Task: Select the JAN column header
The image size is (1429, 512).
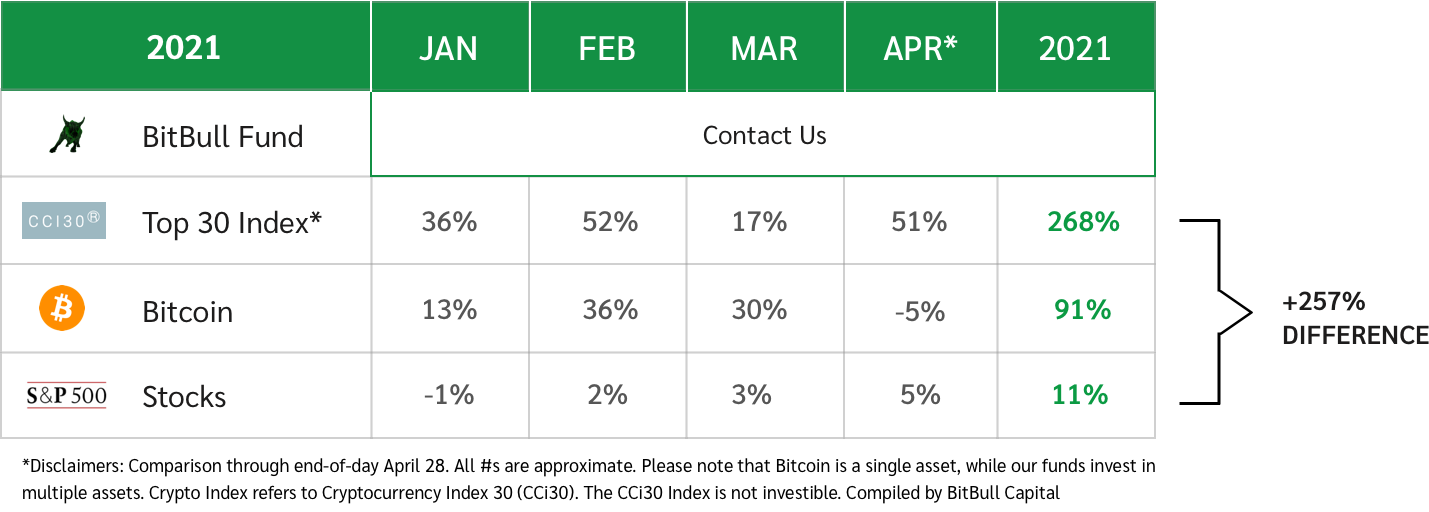Action: (450, 48)
